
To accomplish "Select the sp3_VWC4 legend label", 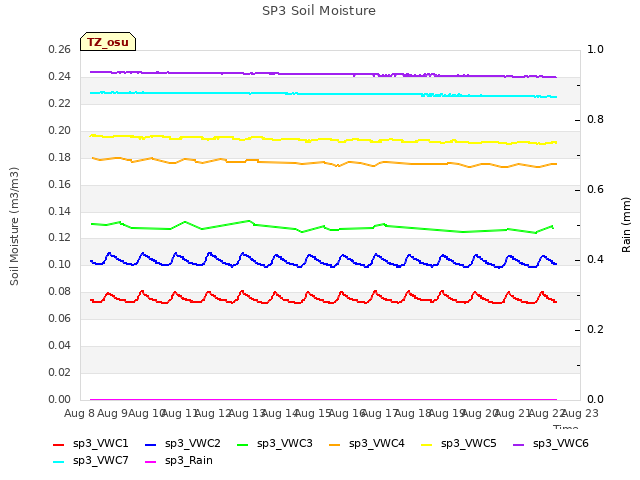I will point(376,444).
